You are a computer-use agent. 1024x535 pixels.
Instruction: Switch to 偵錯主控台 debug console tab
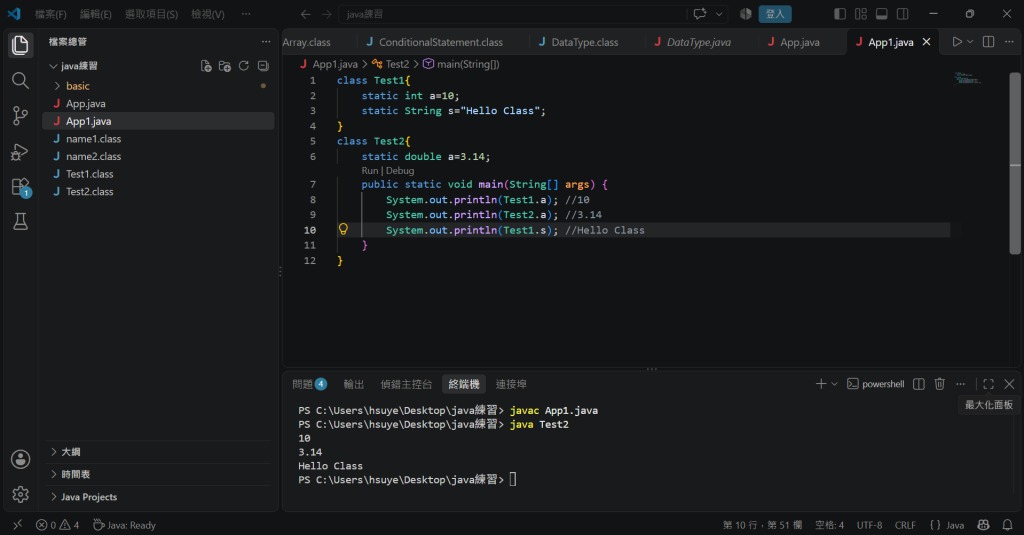pos(406,384)
